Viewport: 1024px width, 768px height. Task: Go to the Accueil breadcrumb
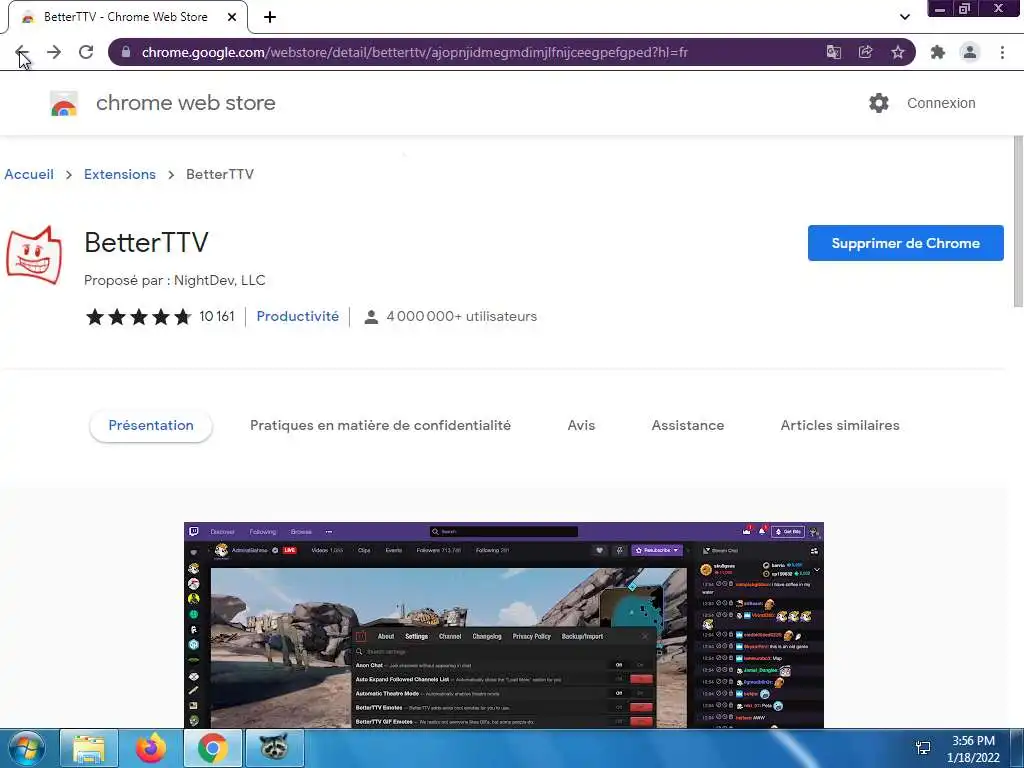[x=29, y=174]
